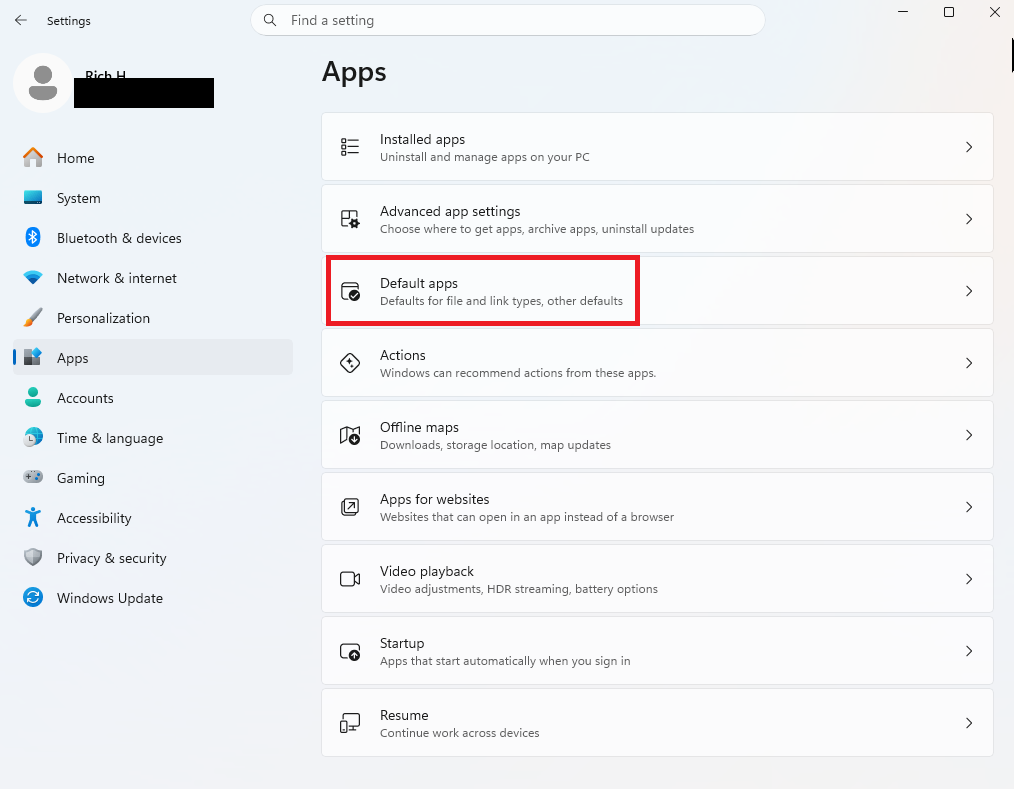Focus the Find a setting search box
This screenshot has width=1014, height=789.
508,20
